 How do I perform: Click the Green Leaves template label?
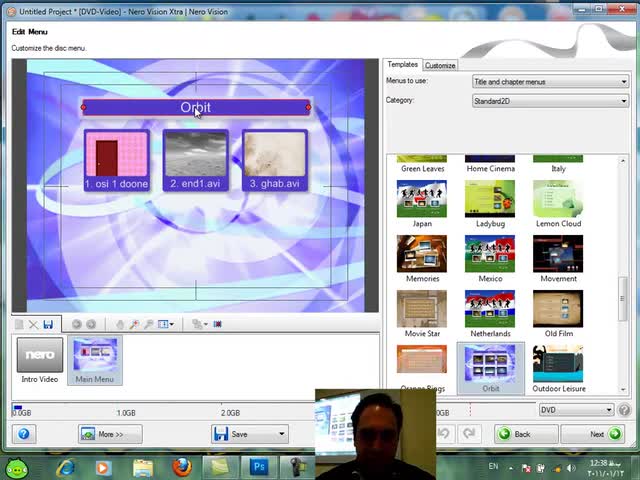click(422, 169)
